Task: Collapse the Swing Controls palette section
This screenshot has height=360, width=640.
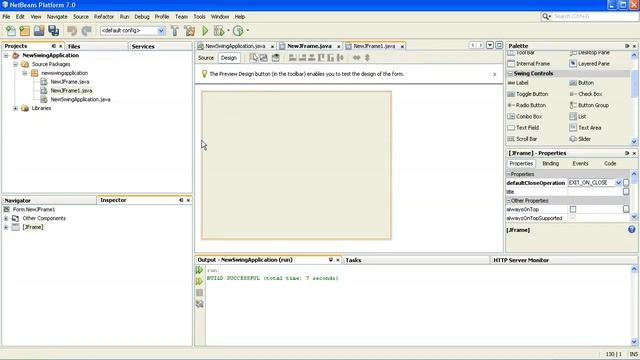Action: [510, 73]
